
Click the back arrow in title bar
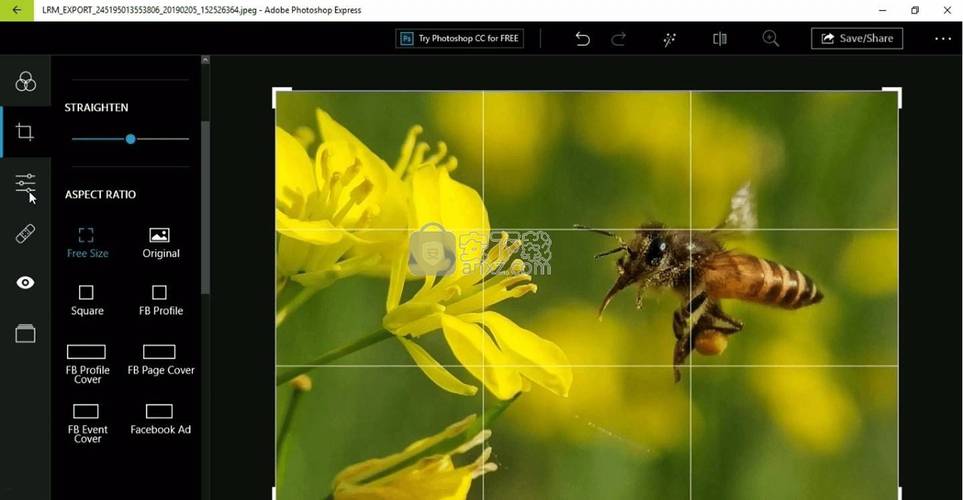pos(16,10)
